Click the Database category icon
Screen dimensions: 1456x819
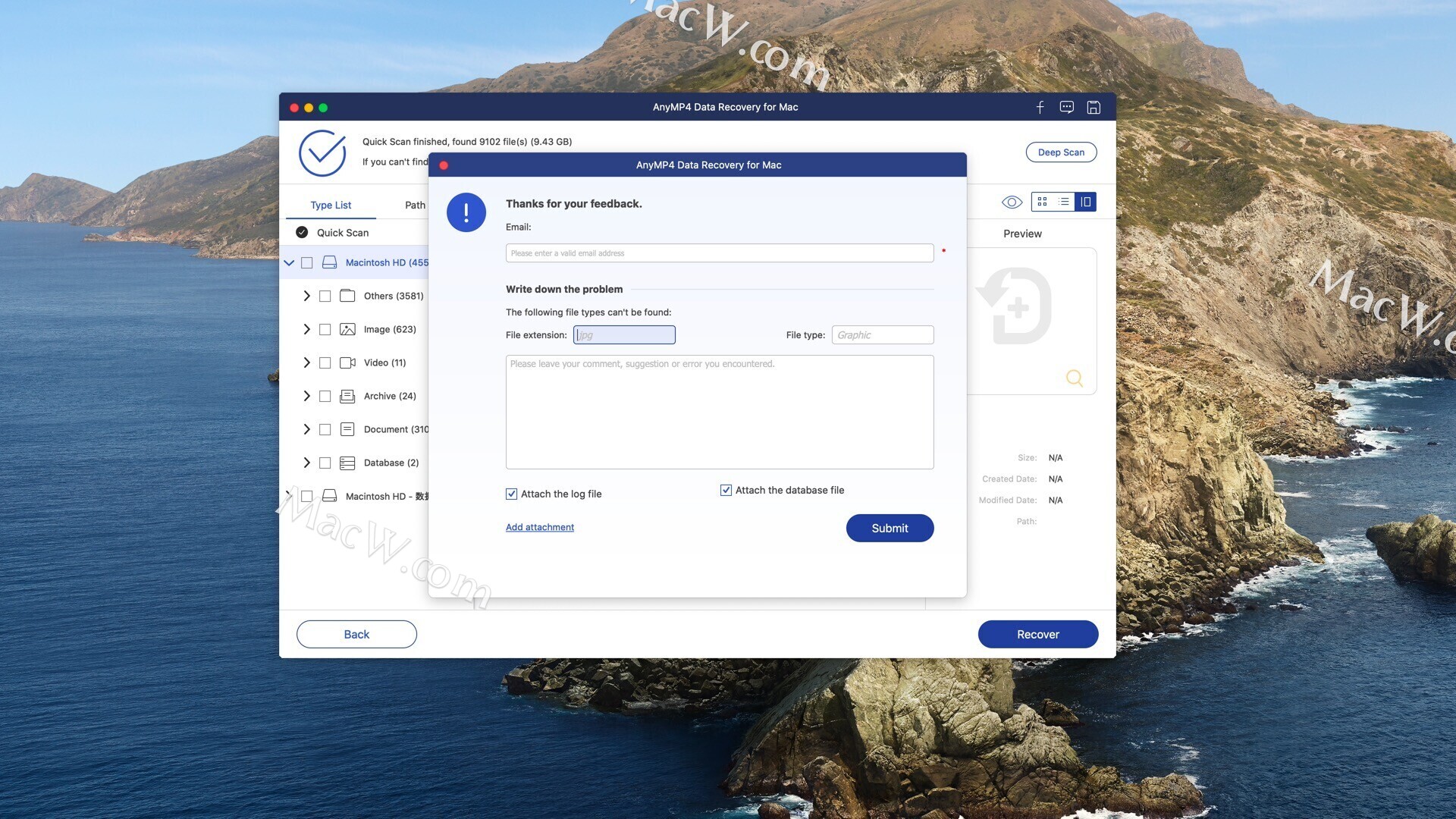347,463
